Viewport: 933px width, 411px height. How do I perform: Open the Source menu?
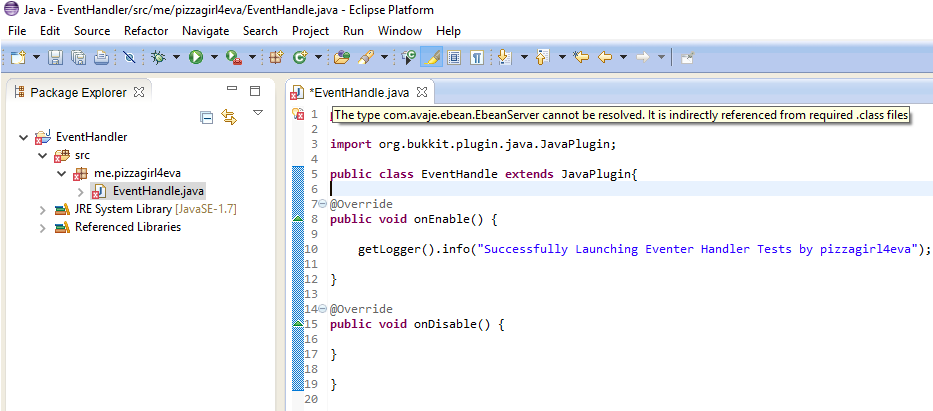(92, 31)
